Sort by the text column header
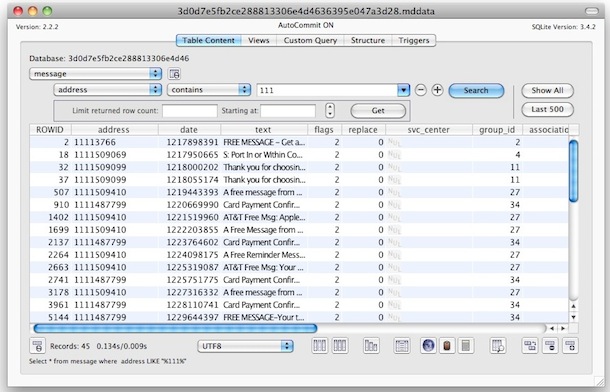Viewport: 610px width, 392px height. (x=264, y=130)
